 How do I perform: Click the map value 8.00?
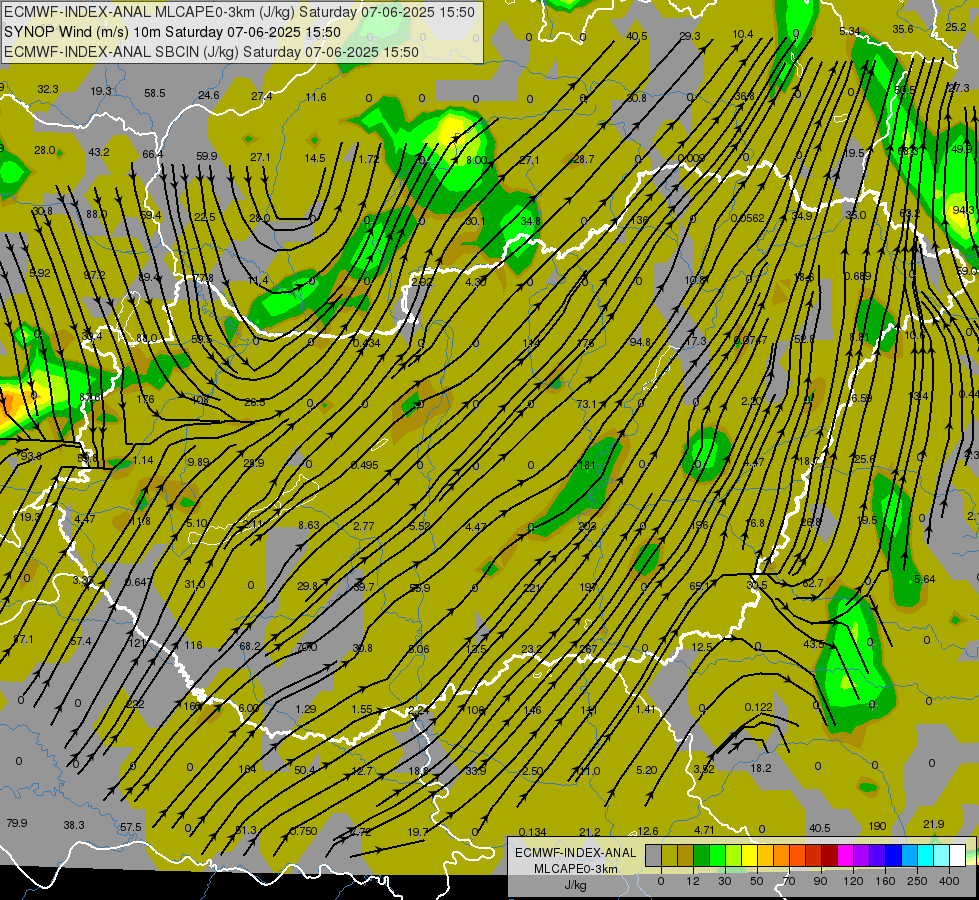pos(476,160)
